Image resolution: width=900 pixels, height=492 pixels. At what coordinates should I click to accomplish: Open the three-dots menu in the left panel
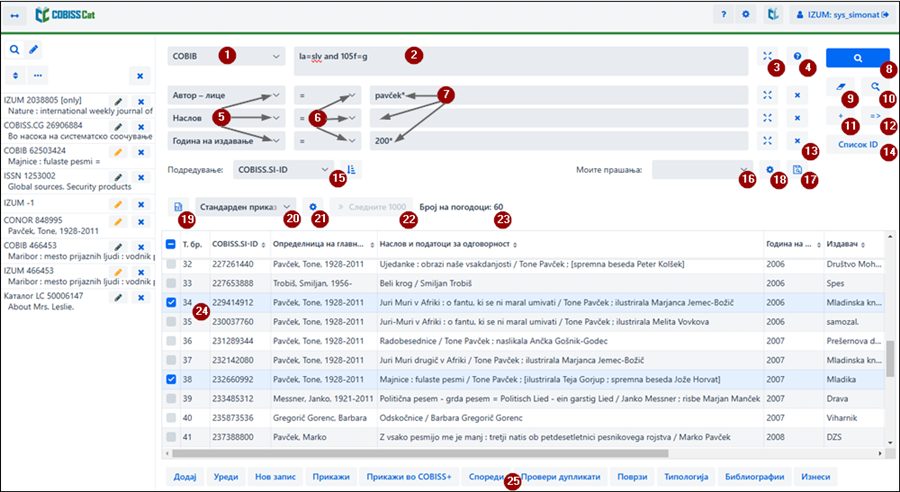pos(38,75)
